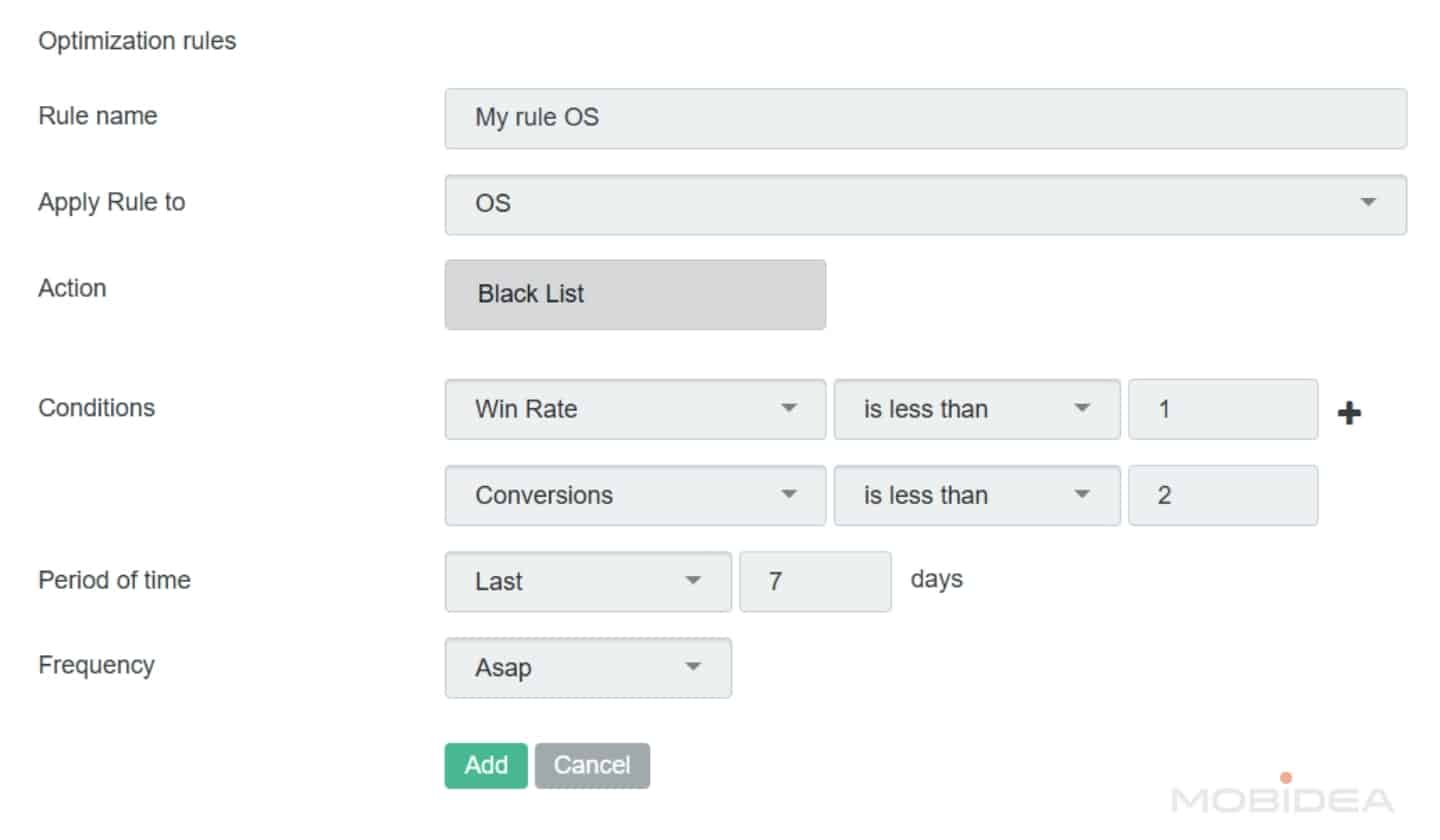Expand the Last period dropdown
Image resolution: width=1440 pixels, height=840 pixels.
(587, 581)
